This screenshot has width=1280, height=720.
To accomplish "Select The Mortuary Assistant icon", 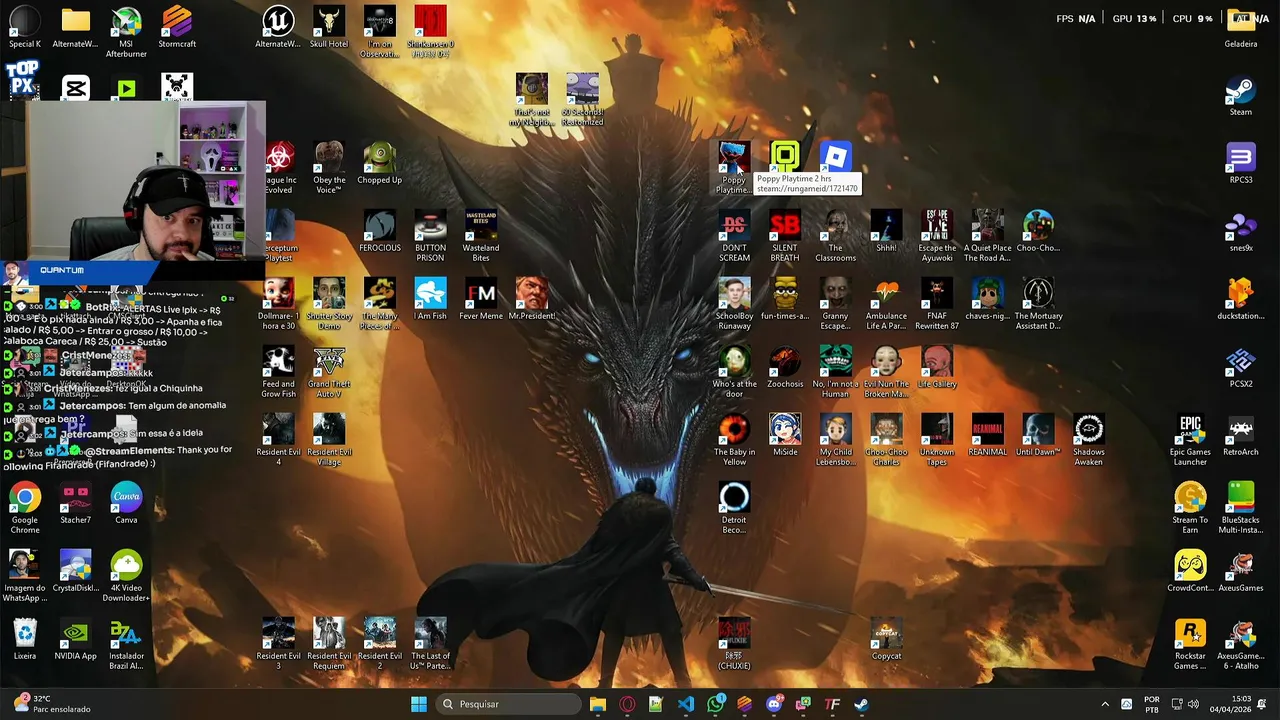I will coord(1038,304).
